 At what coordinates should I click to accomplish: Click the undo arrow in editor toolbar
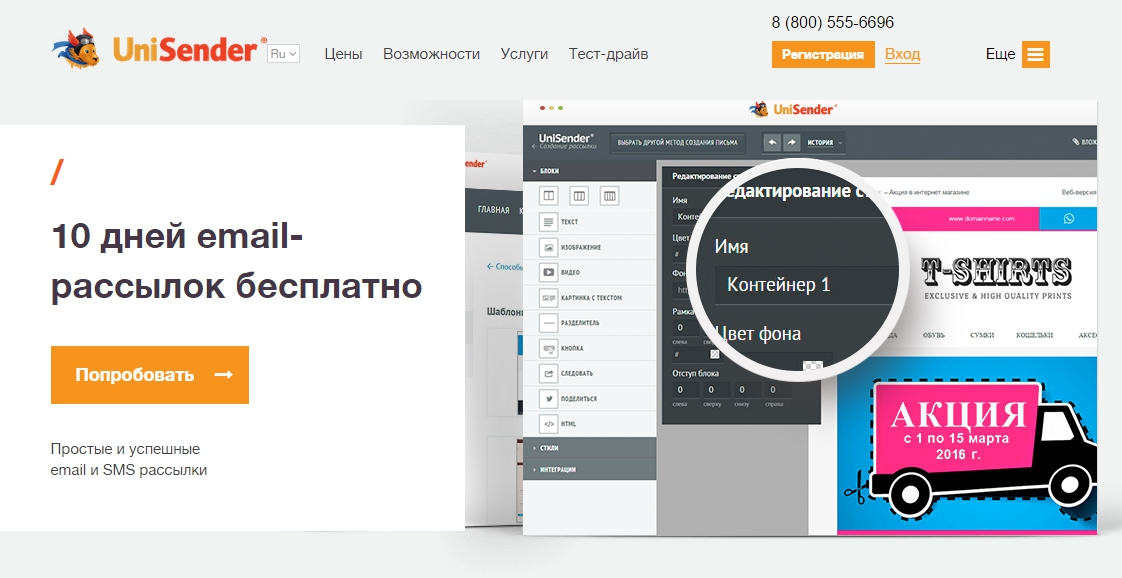[x=772, y=142]
